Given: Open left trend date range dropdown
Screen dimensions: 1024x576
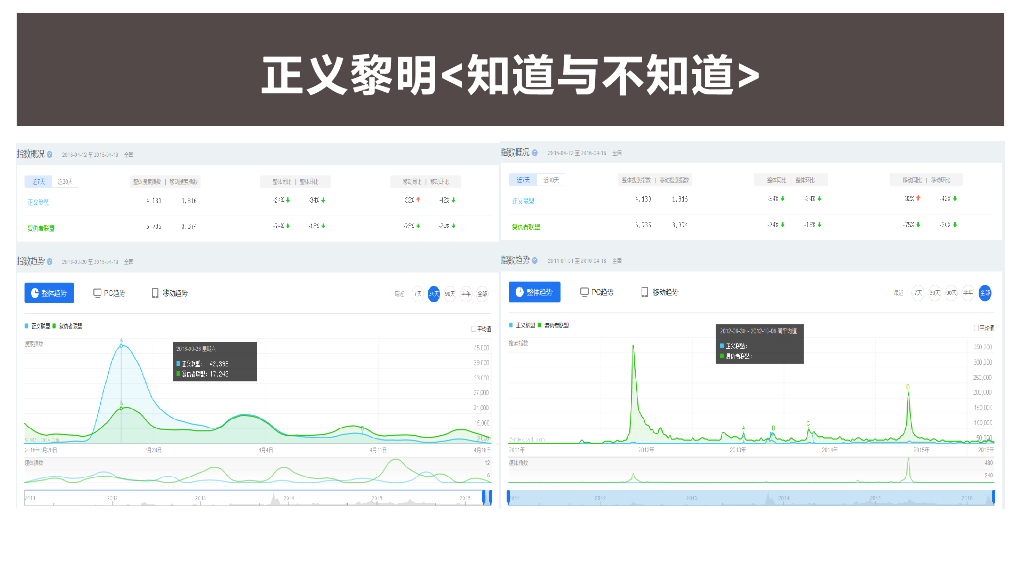Looking at the screenshot, I should (90, 261).
